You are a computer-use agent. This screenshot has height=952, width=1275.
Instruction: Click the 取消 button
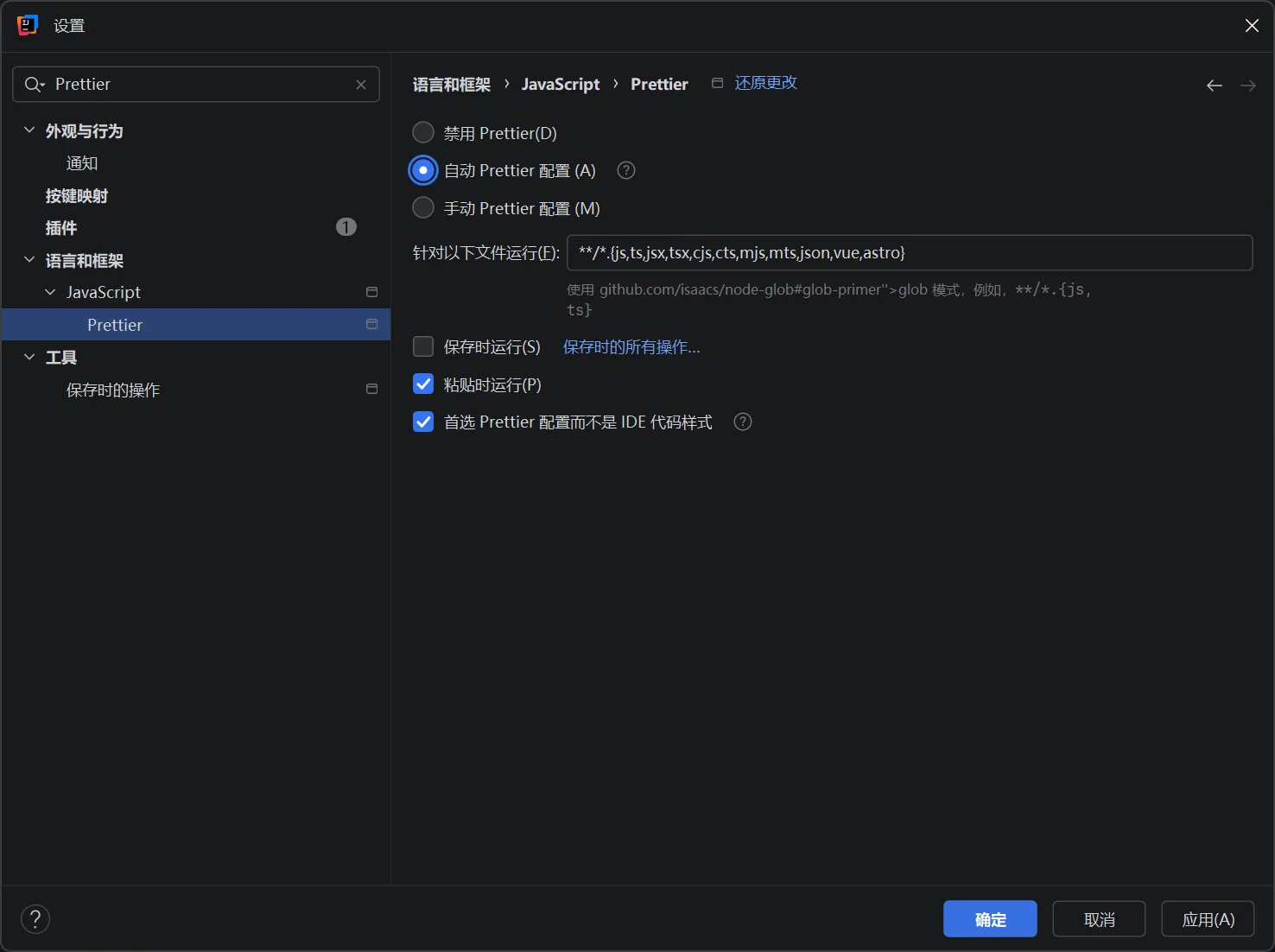click(1099, 919)
